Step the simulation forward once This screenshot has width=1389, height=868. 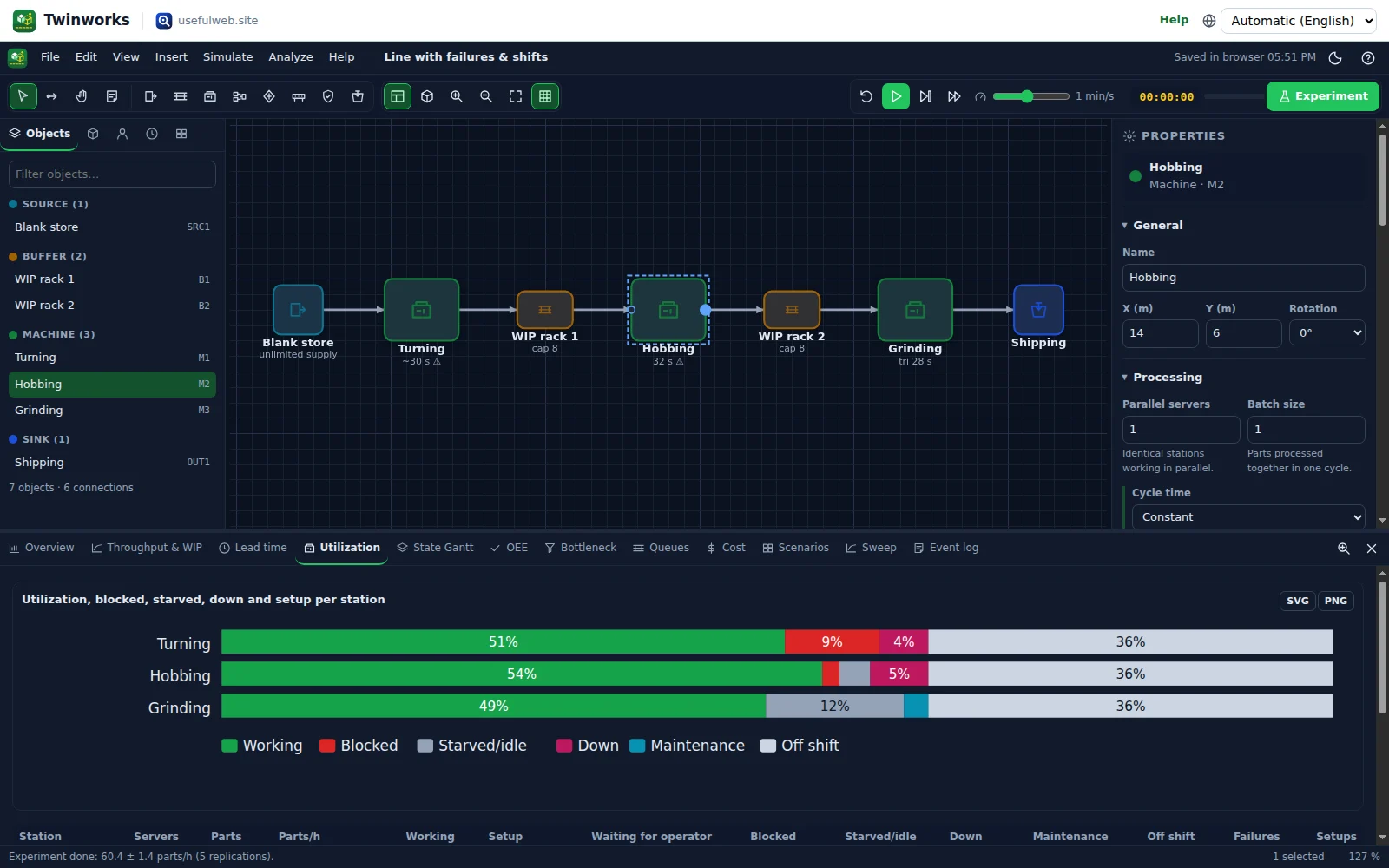(x=925, y=96)
